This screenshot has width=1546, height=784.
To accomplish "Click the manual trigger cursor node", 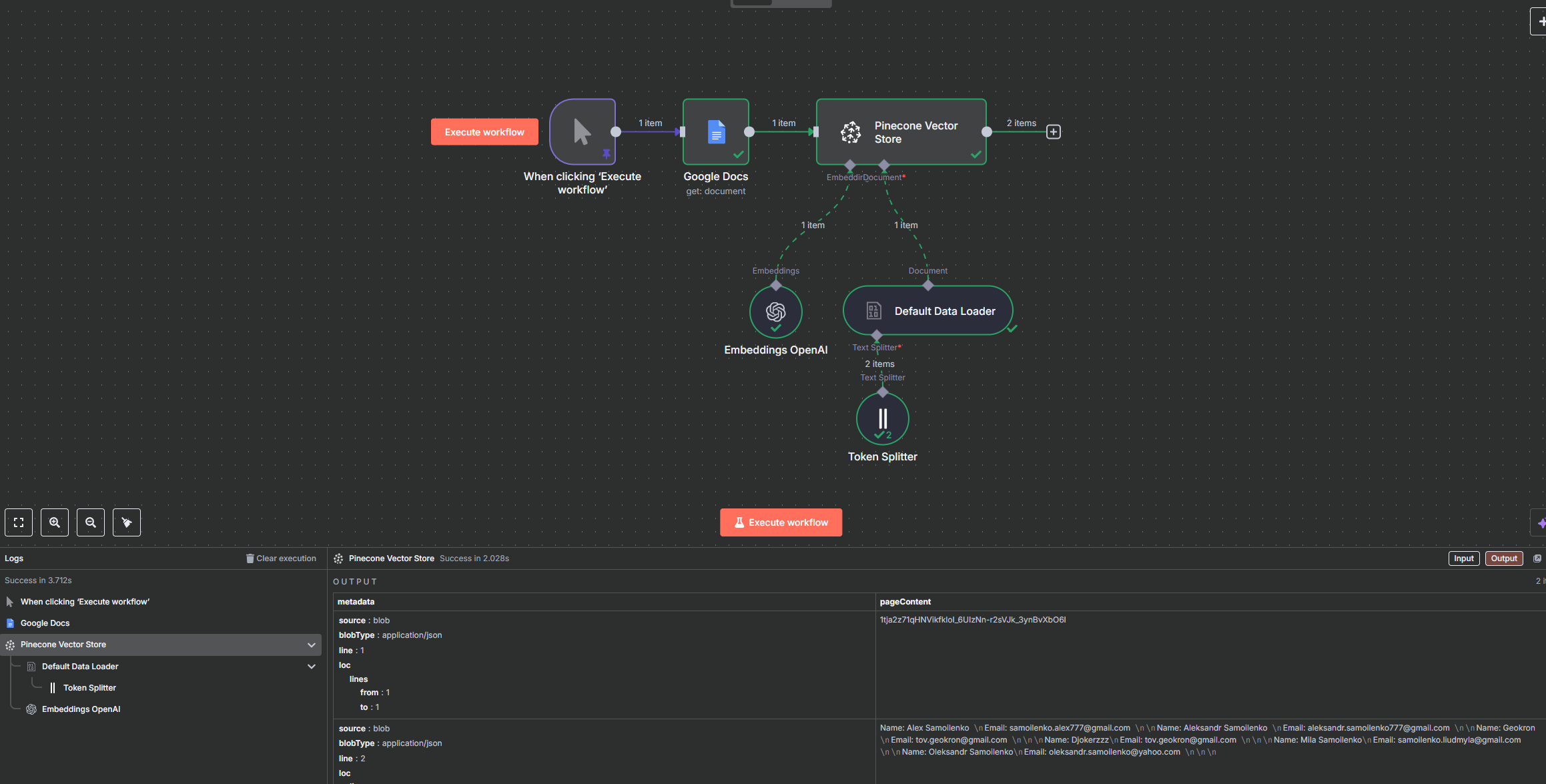I will point(582,131).
